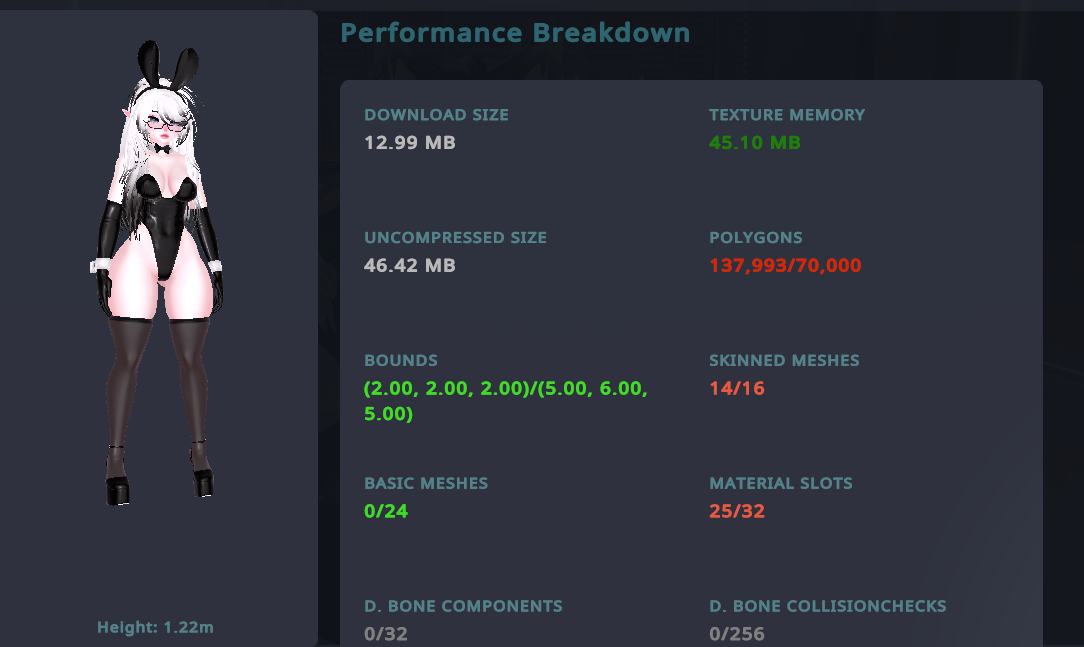This screenshot has height=647, width=1084.
Task: Click the 12.99 MB download size value
Action: 410,143
